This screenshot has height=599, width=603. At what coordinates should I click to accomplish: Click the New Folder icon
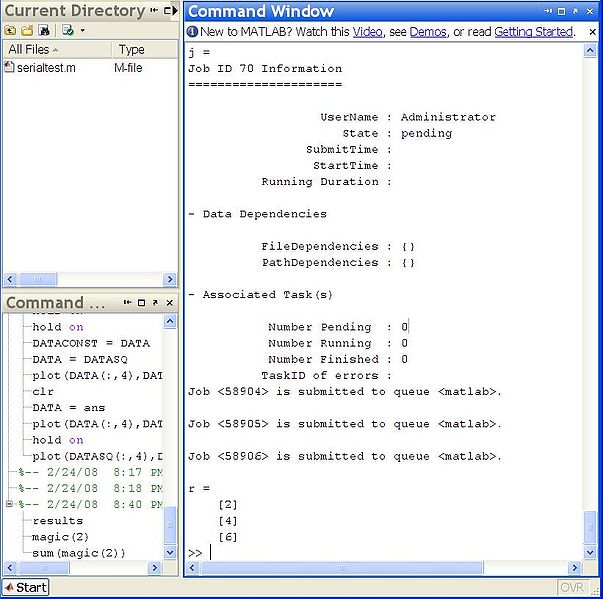click(27, 30)
